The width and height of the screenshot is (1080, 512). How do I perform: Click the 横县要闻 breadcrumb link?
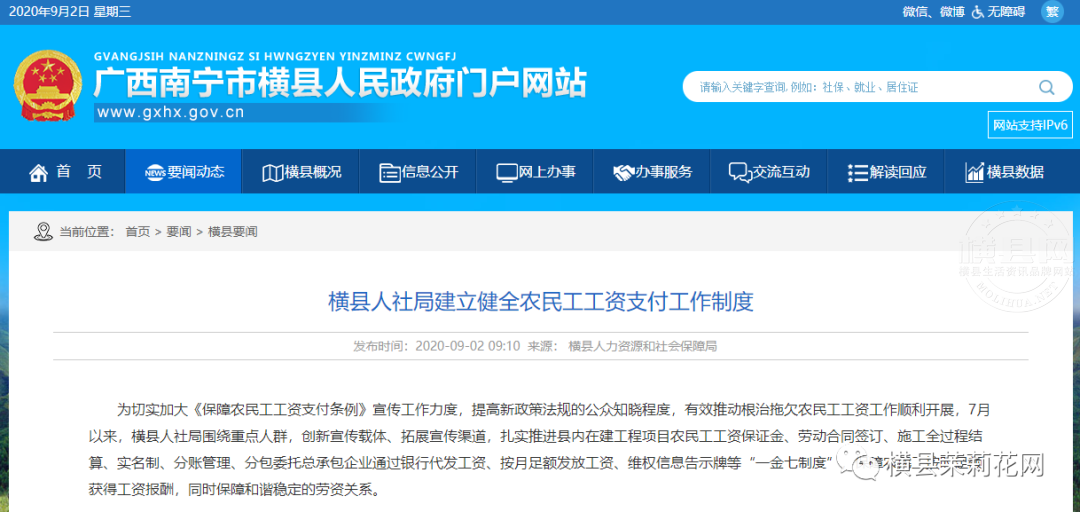[232, 232]
